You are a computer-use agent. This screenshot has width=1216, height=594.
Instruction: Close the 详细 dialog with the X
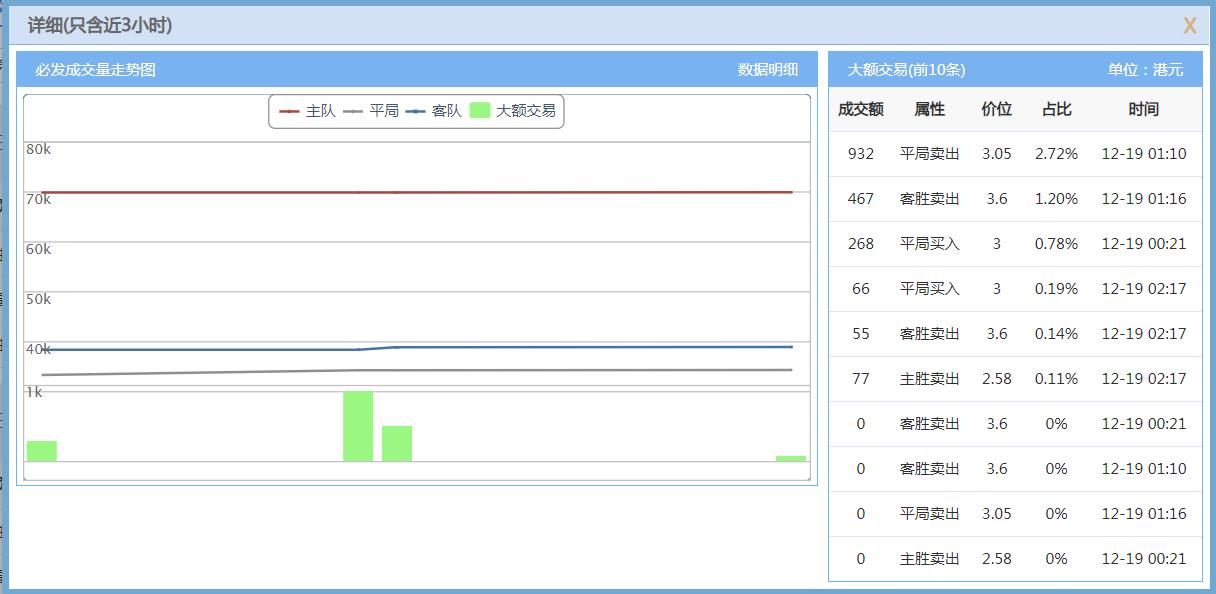coord(1189,25)
